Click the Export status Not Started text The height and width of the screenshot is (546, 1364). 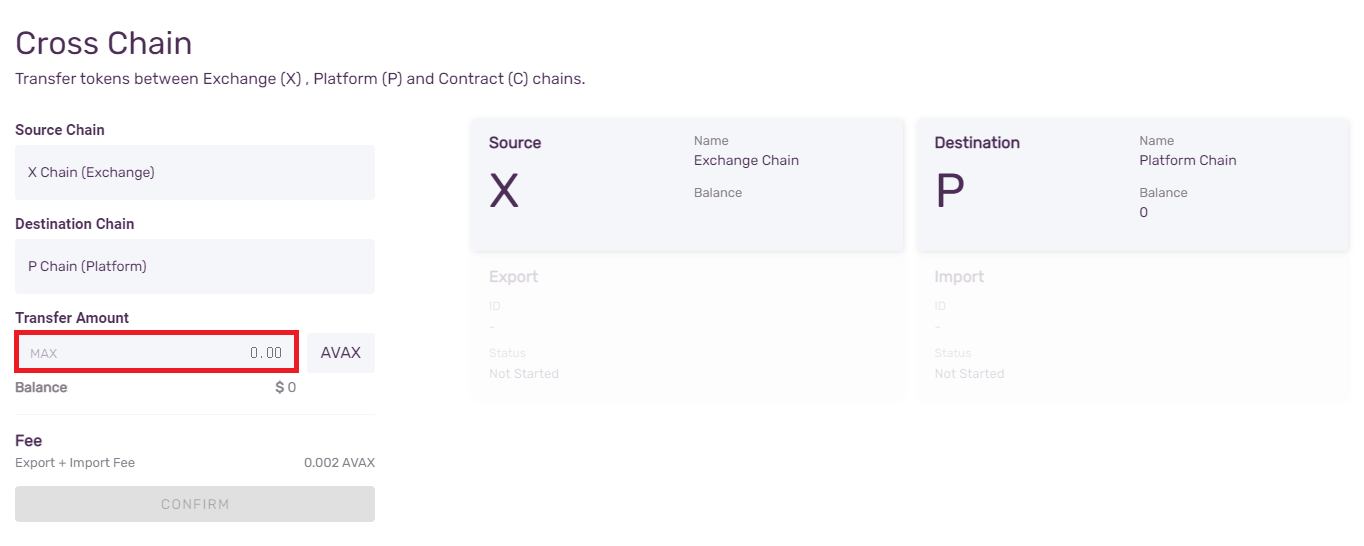pos(524,373)
